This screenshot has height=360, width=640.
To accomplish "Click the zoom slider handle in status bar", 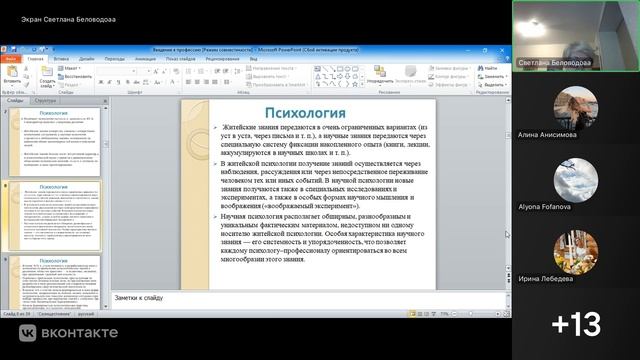I will click(x=470, y=314).
